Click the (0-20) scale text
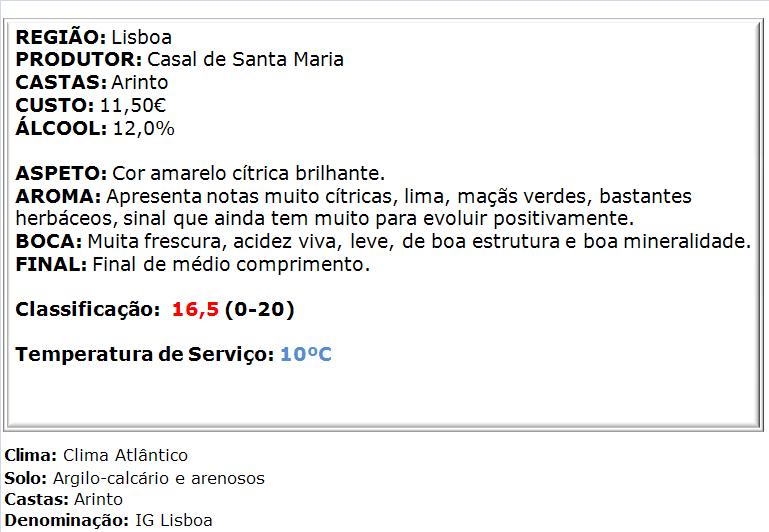Image resolution: width=769 pixels, height=532 pixels. pyautogui.click(x=259, y=310)
